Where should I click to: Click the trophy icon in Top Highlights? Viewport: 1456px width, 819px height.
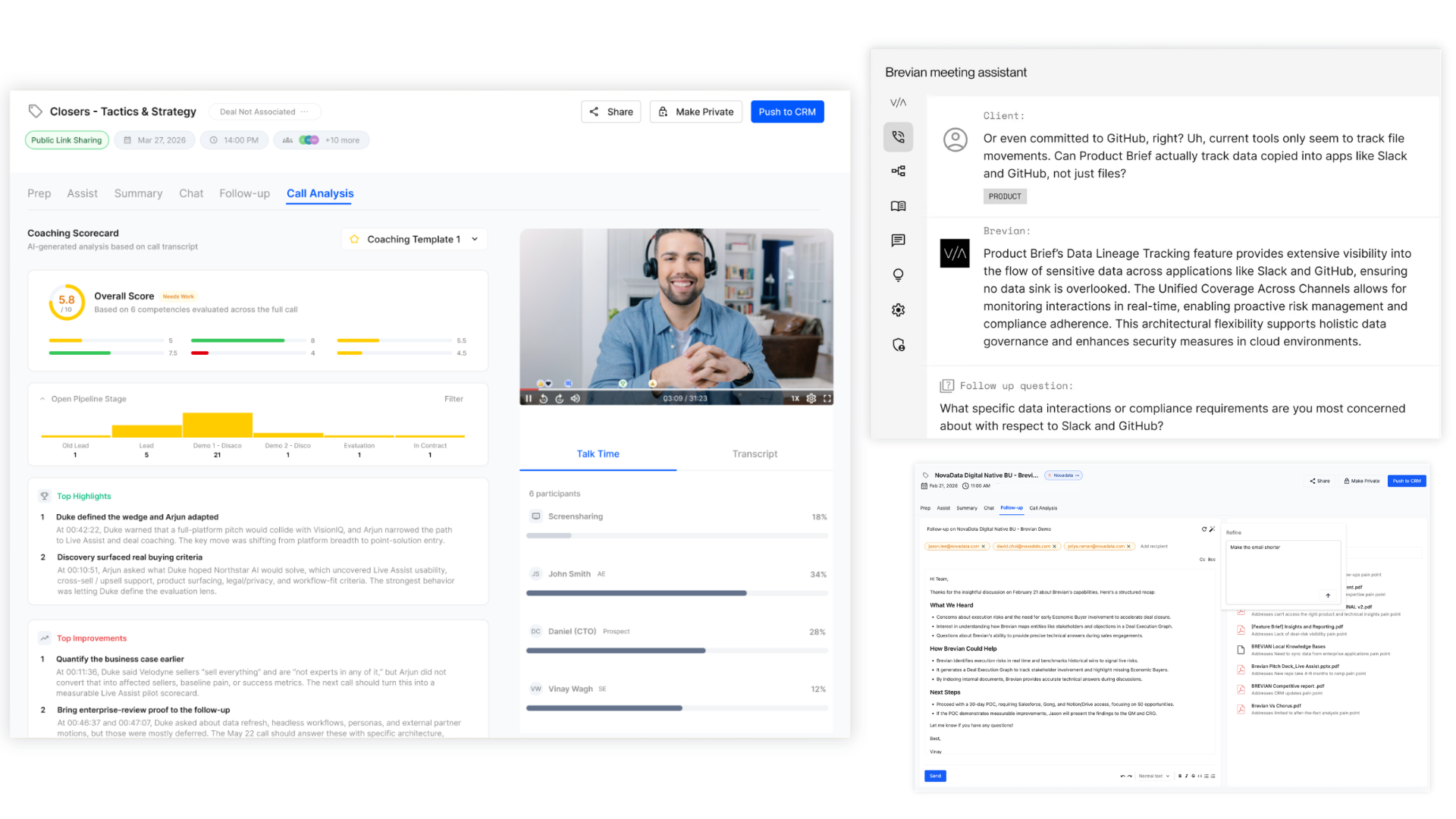45,496
